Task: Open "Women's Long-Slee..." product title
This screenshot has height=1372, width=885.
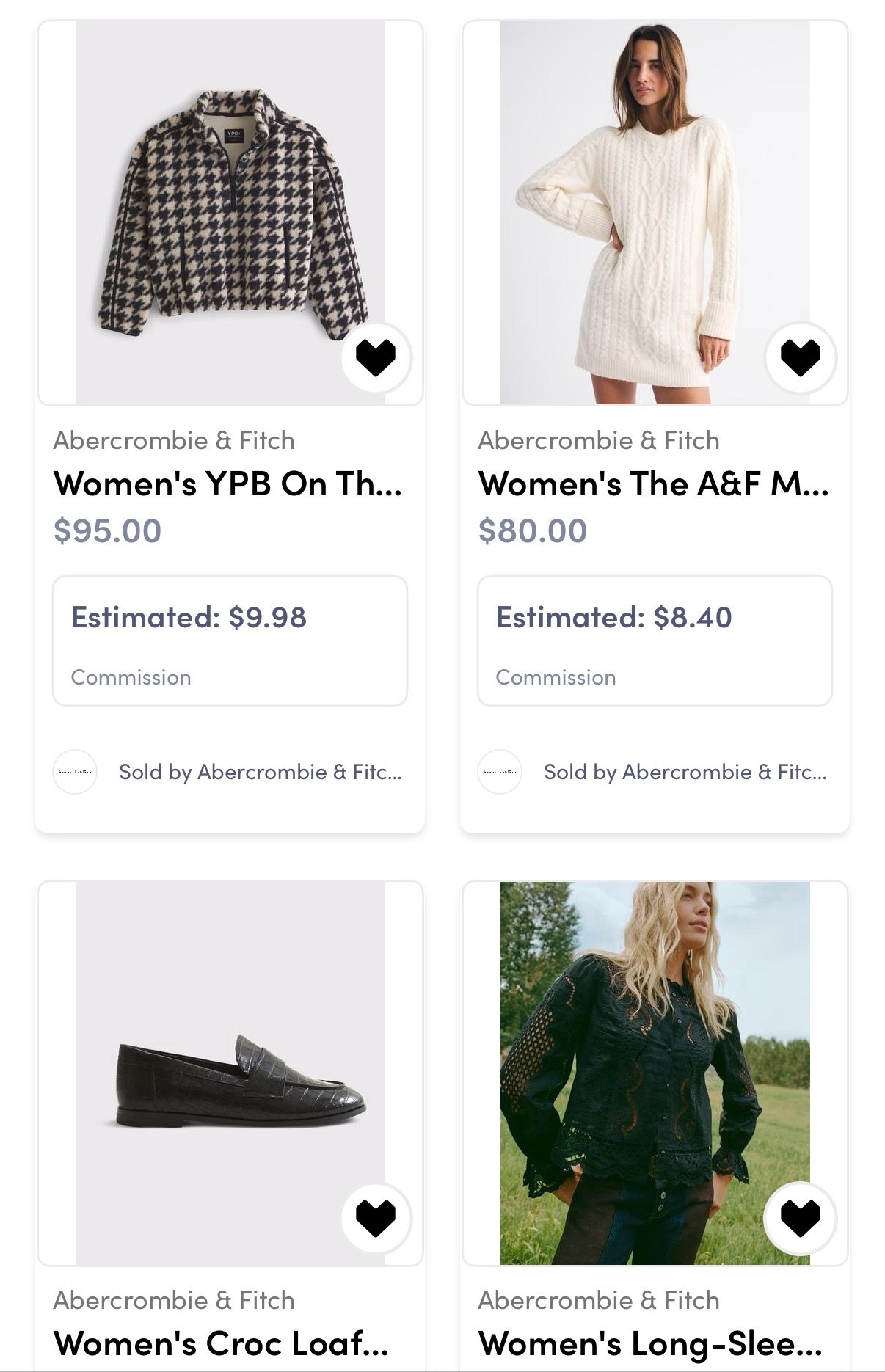Action: pyautogui.click(x=650, y=1344)
